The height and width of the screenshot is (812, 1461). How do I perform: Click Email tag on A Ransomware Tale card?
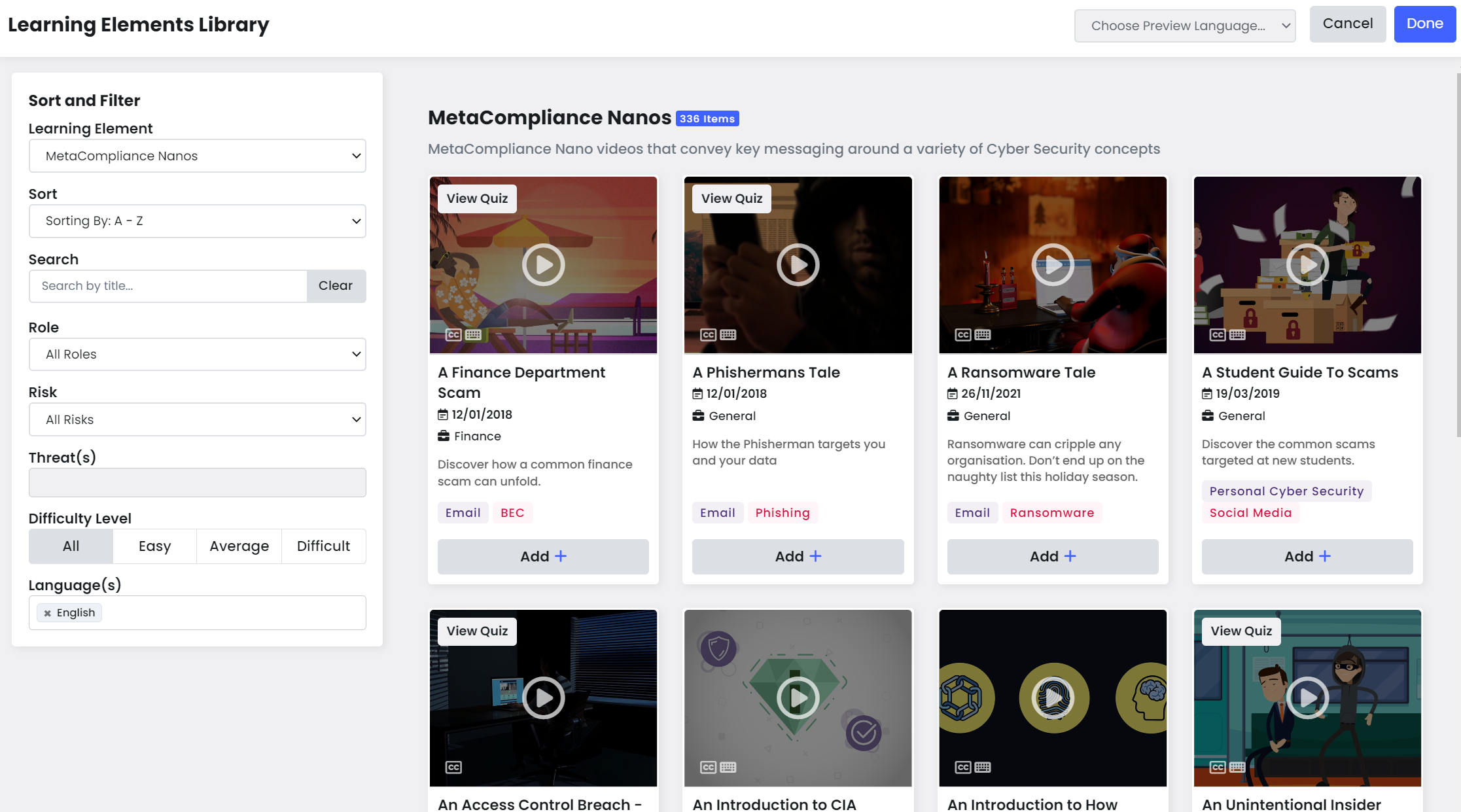point(972,513)
